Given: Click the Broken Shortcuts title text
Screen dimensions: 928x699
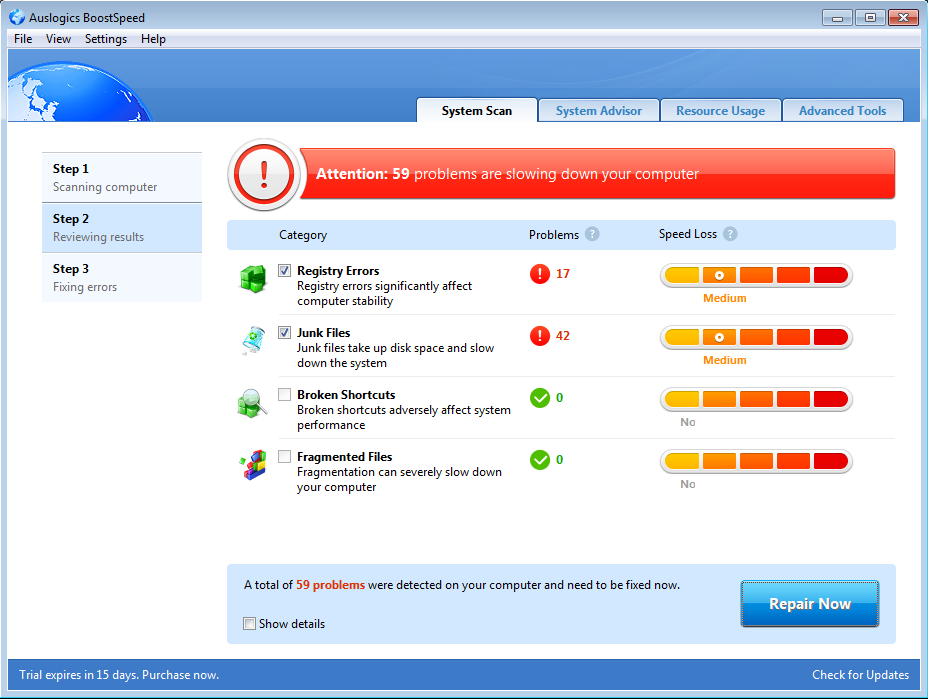Looking at the screenshot, I should click(x=346, y=395).
